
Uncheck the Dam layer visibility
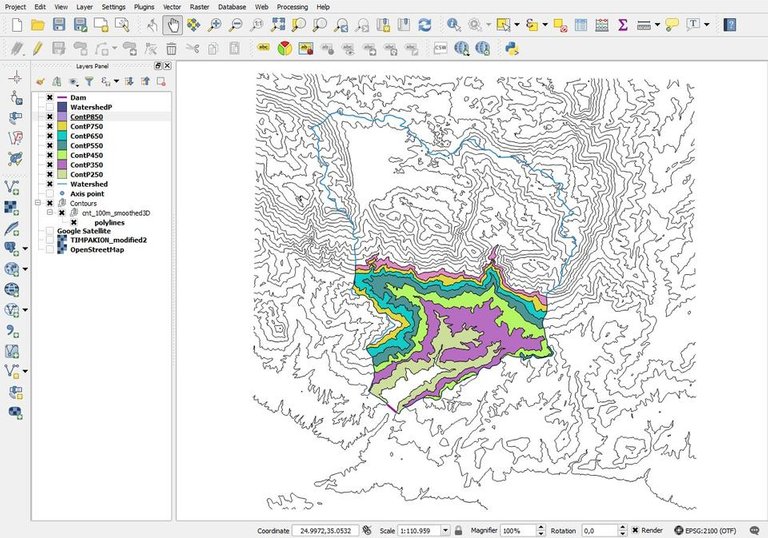[49, 97]
